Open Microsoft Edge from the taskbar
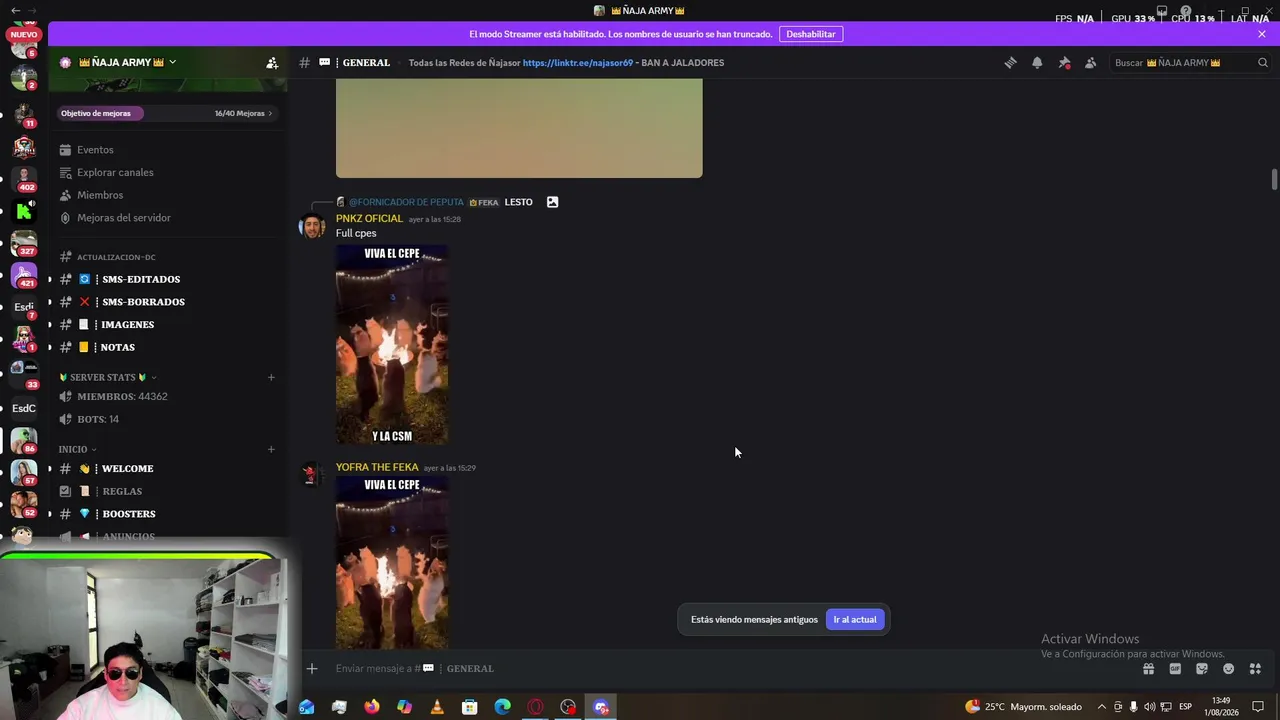Image resolution: width=1280 pixels, height=720 pixels. 502,707
